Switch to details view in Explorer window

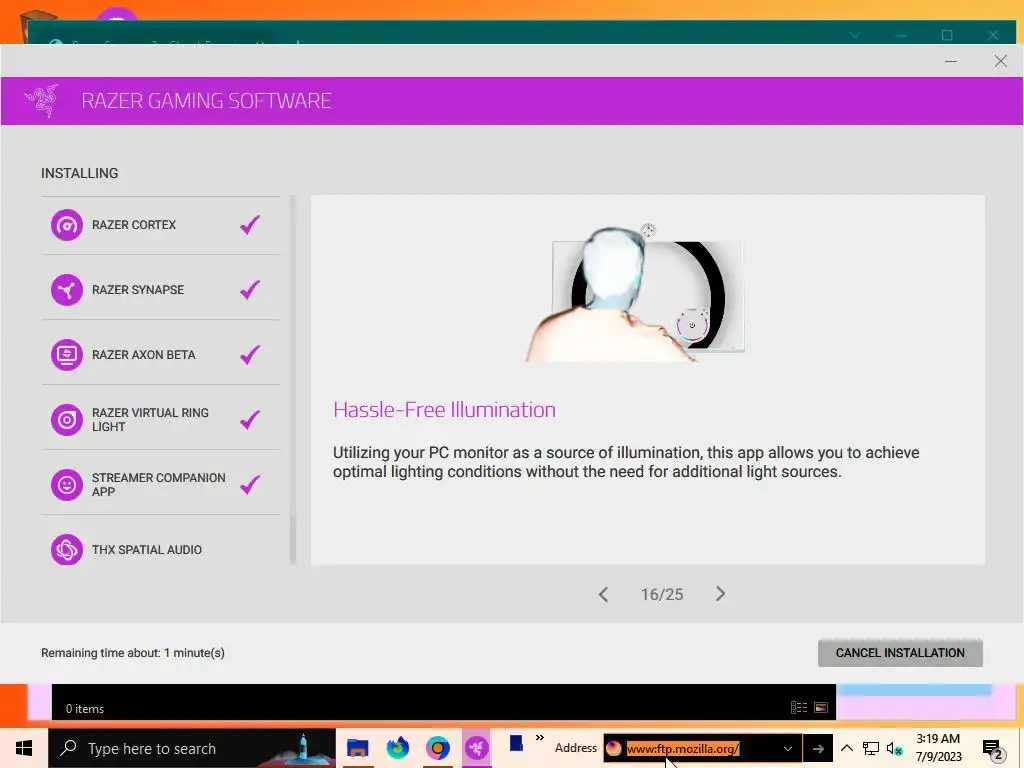[x=799, y=707]
